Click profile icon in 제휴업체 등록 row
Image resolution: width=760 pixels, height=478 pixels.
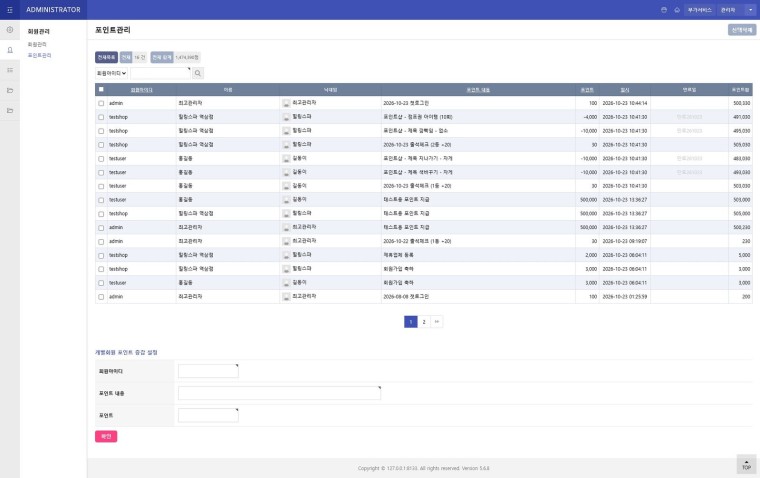point(286,255)
